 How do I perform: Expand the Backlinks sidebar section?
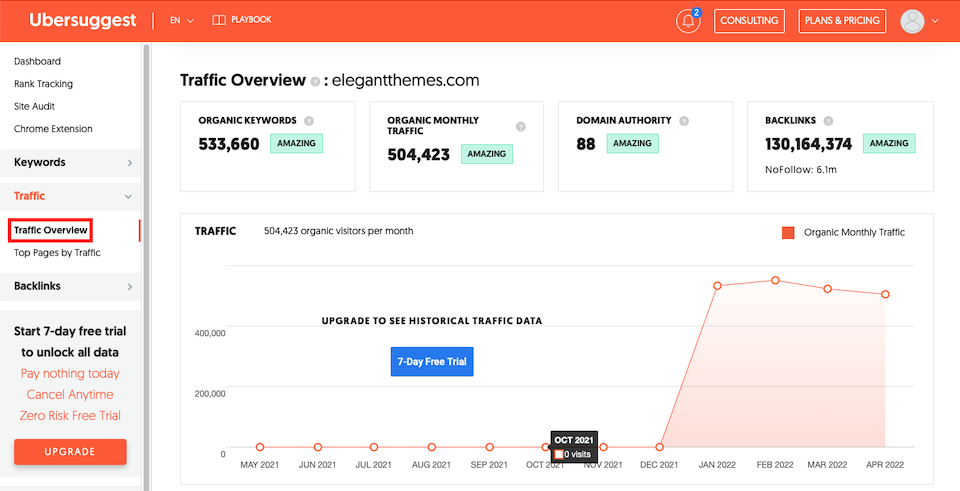(x=70, y=286)
